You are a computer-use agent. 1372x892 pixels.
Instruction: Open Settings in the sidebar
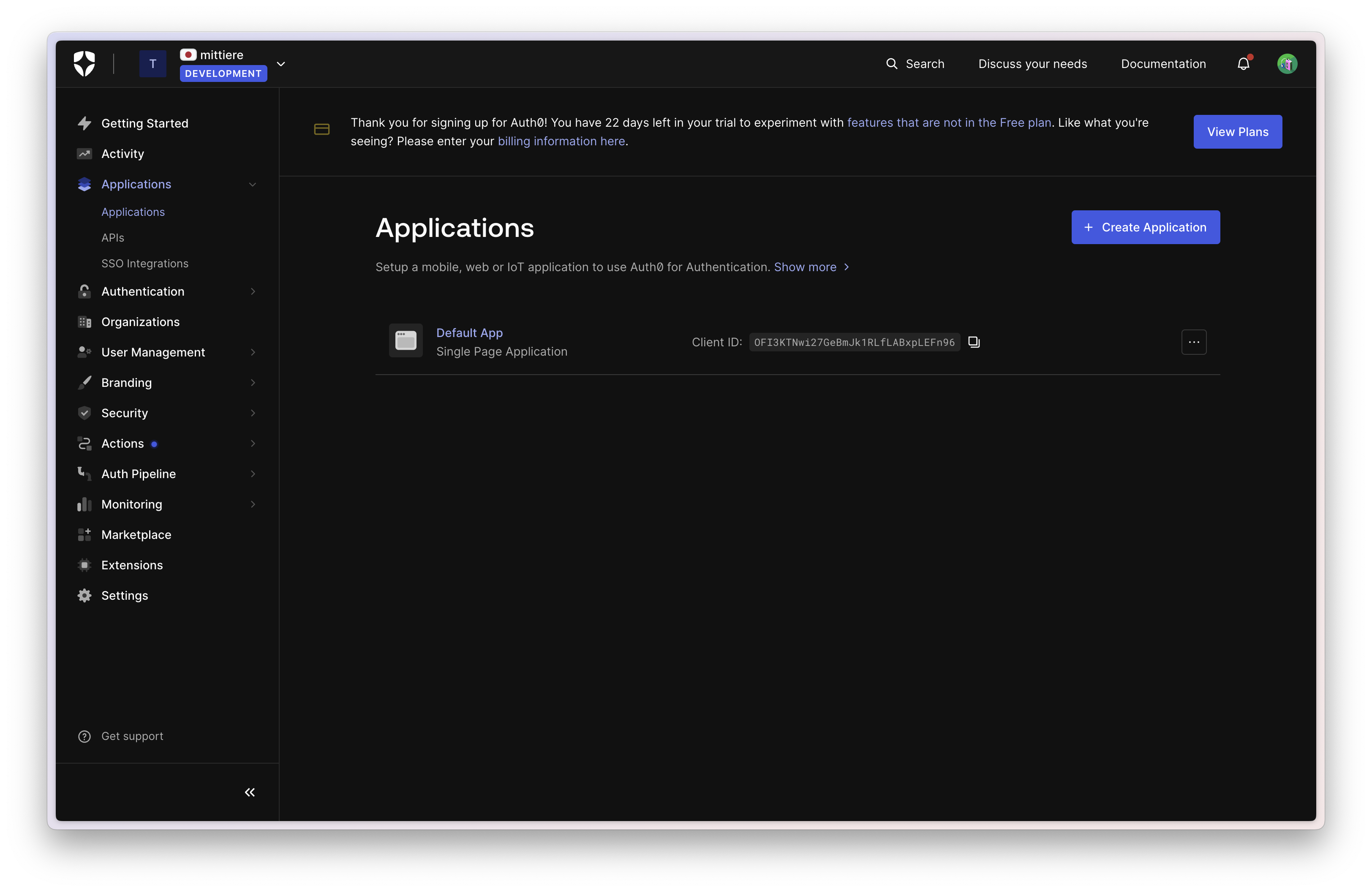point(125,595)
